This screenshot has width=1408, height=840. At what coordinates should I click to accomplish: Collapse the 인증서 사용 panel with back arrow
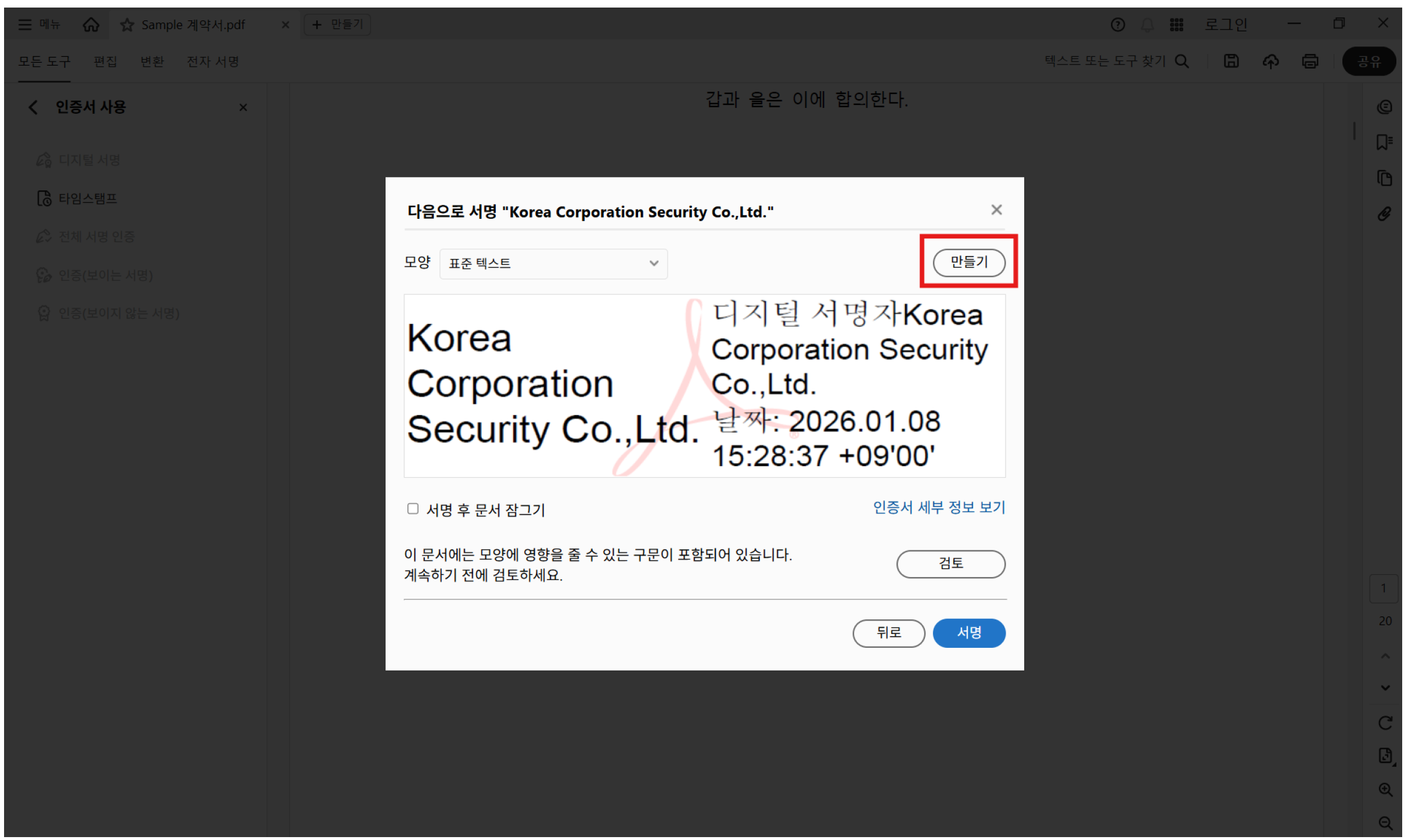pyautogui.click(x=33, y=107)
